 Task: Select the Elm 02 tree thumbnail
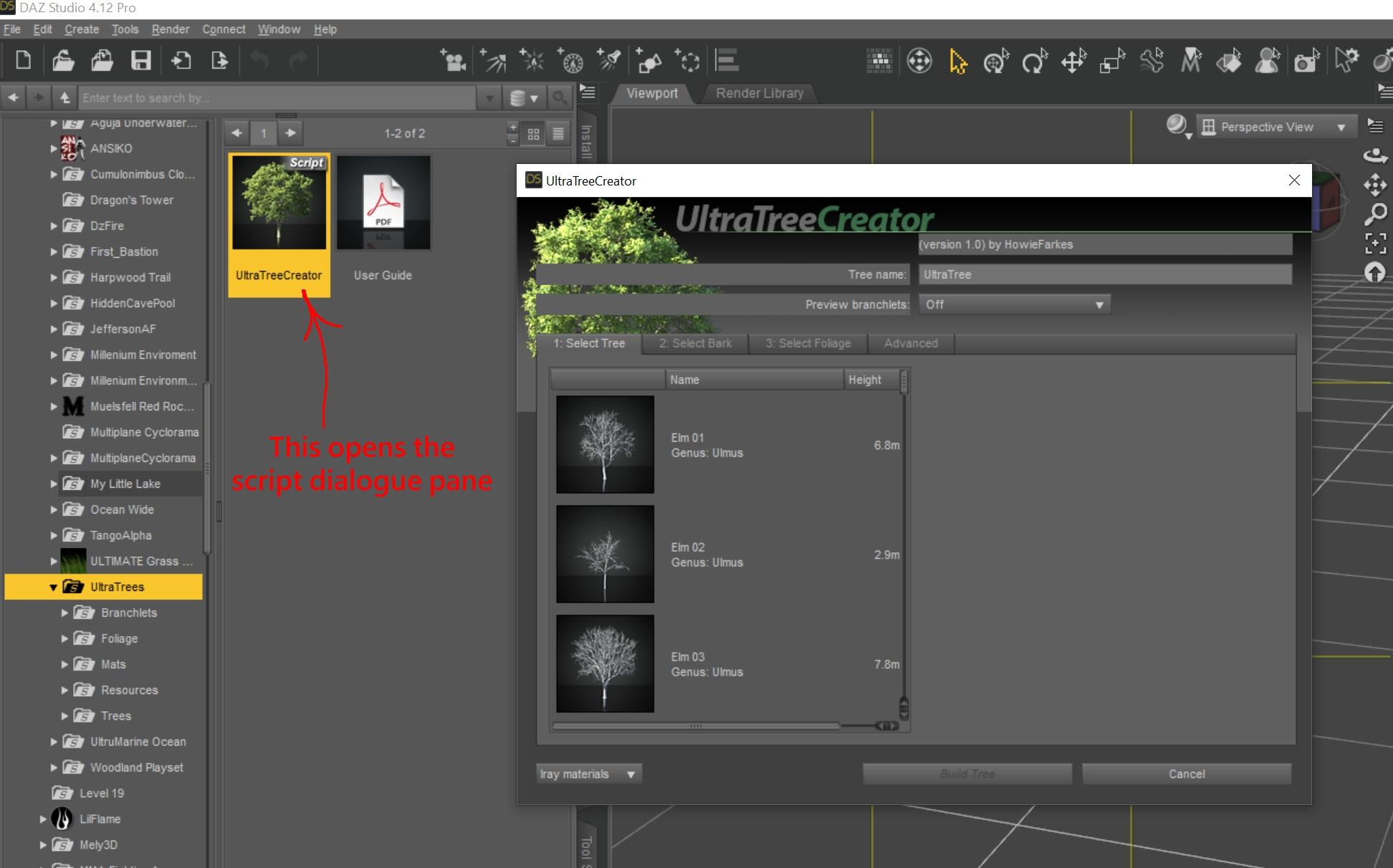tap(605, 554)
